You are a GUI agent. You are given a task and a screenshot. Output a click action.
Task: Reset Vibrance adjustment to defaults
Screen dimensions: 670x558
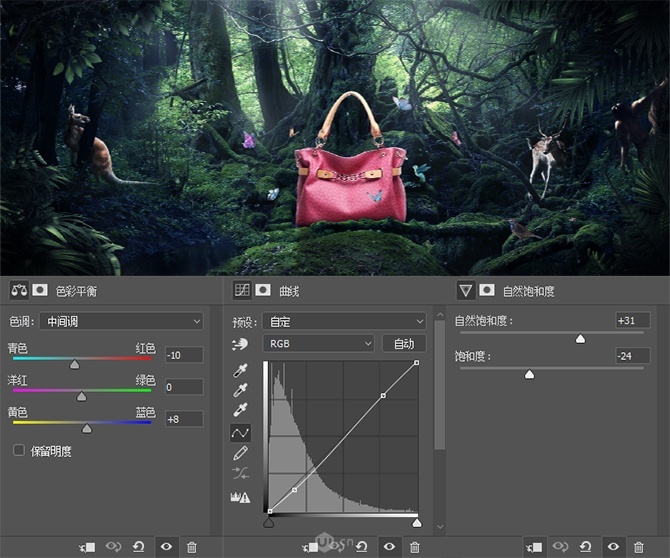click(585, 547)
